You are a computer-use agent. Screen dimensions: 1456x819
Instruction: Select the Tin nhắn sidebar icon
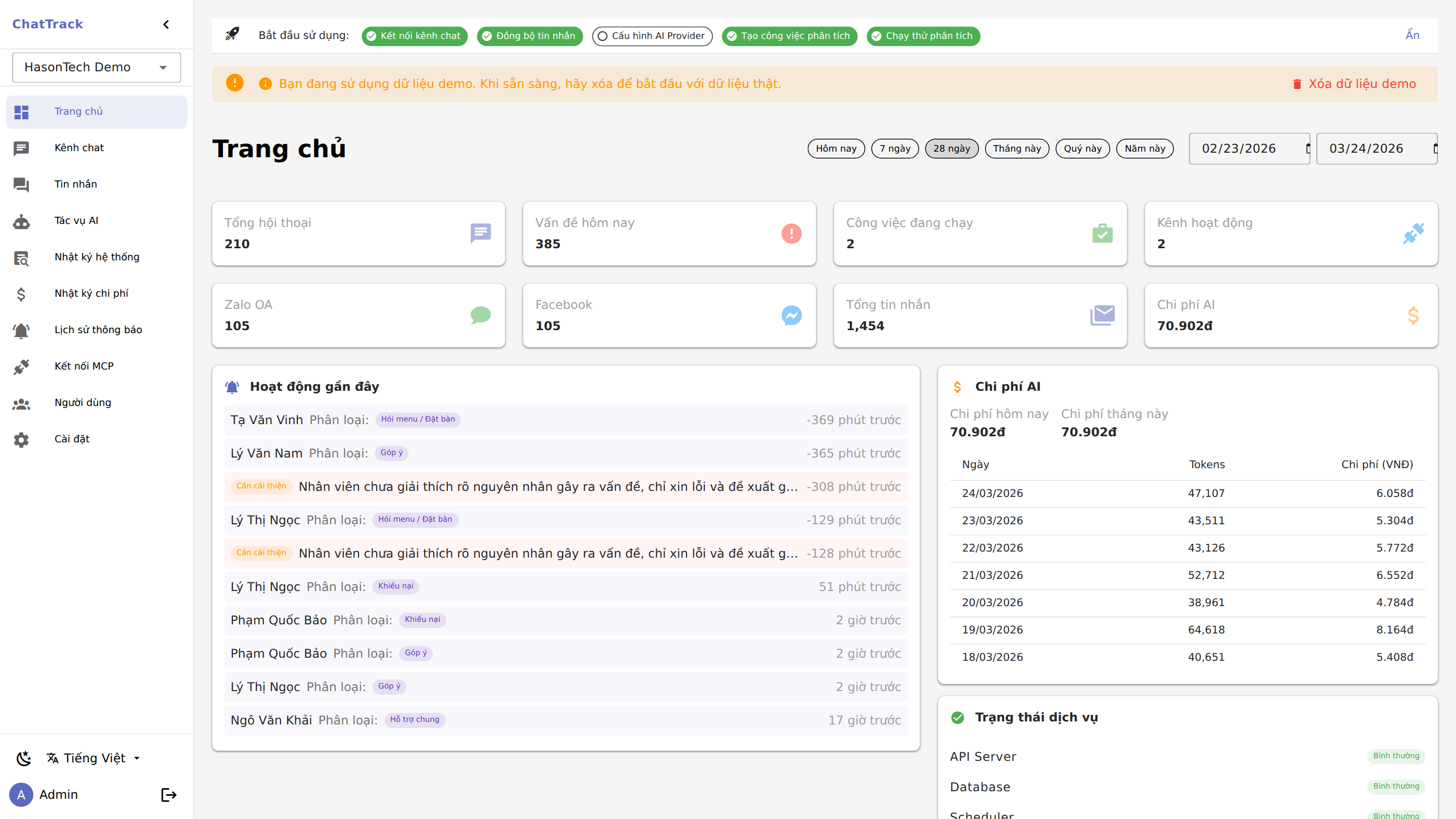(x=21, y=184)
